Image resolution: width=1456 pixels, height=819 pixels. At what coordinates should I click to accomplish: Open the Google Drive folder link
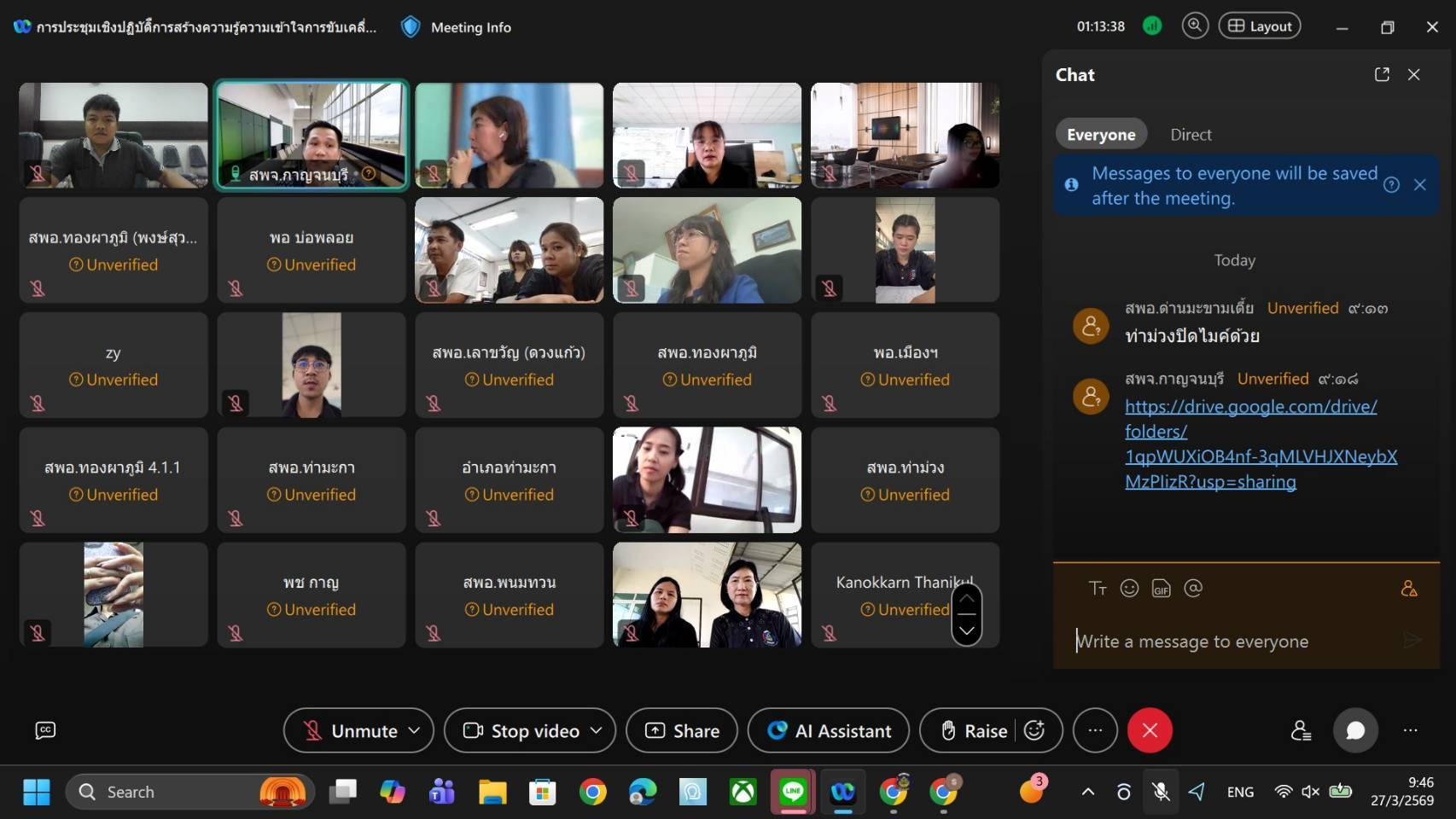(x=1251, y=444)
